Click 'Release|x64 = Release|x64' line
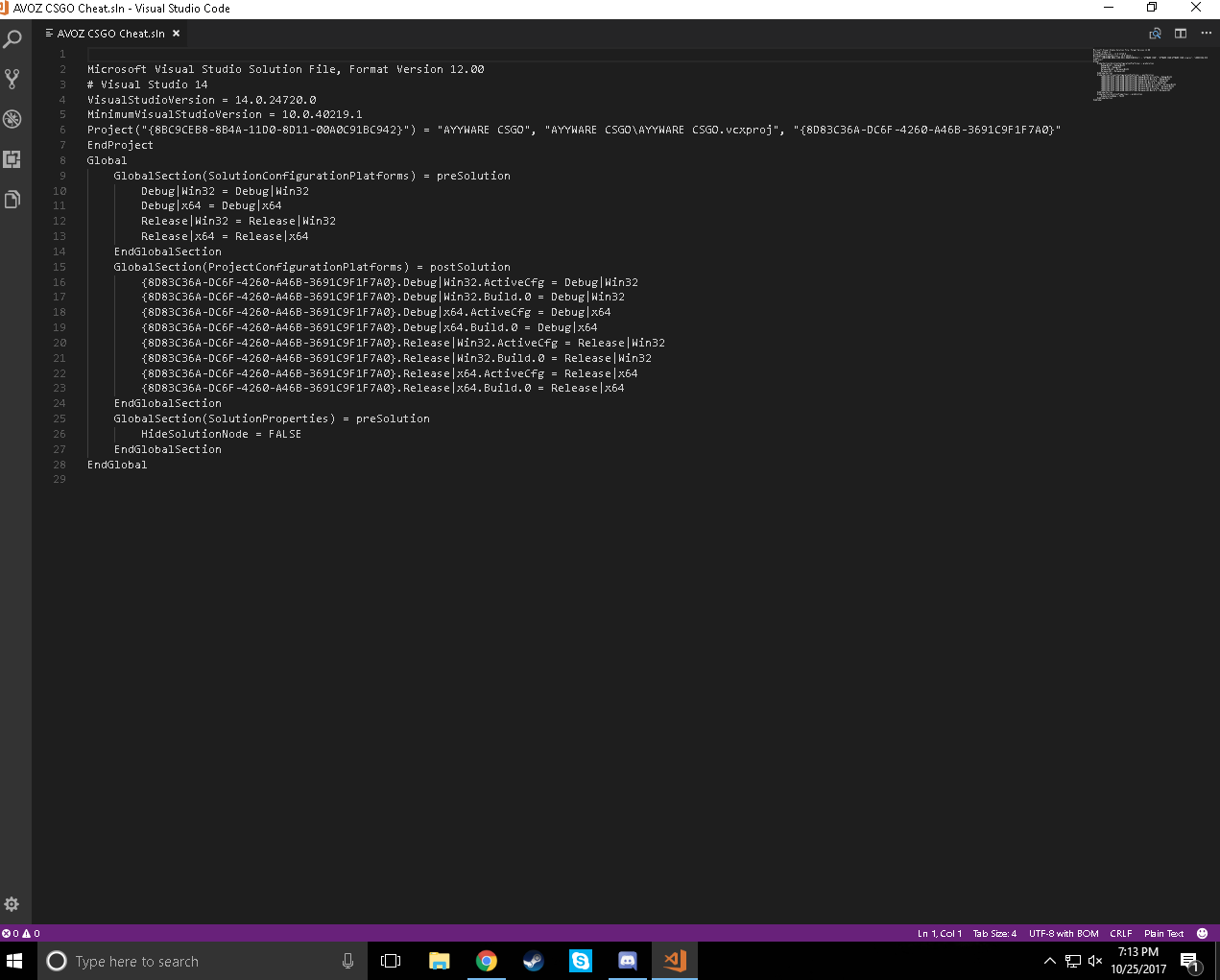 coord(225,236)
